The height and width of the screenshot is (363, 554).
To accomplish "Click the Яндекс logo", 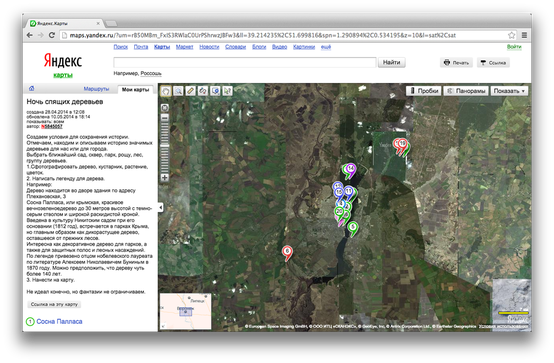I will coord(63,60).
